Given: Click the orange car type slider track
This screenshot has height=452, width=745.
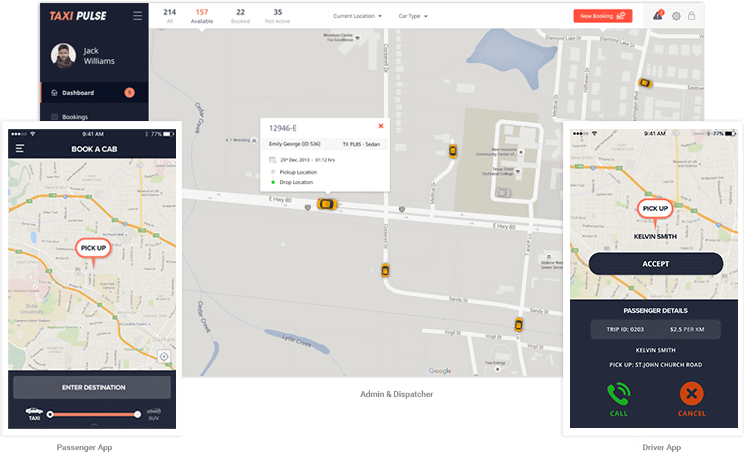Looking at the screenshot, I should point(94,414).
